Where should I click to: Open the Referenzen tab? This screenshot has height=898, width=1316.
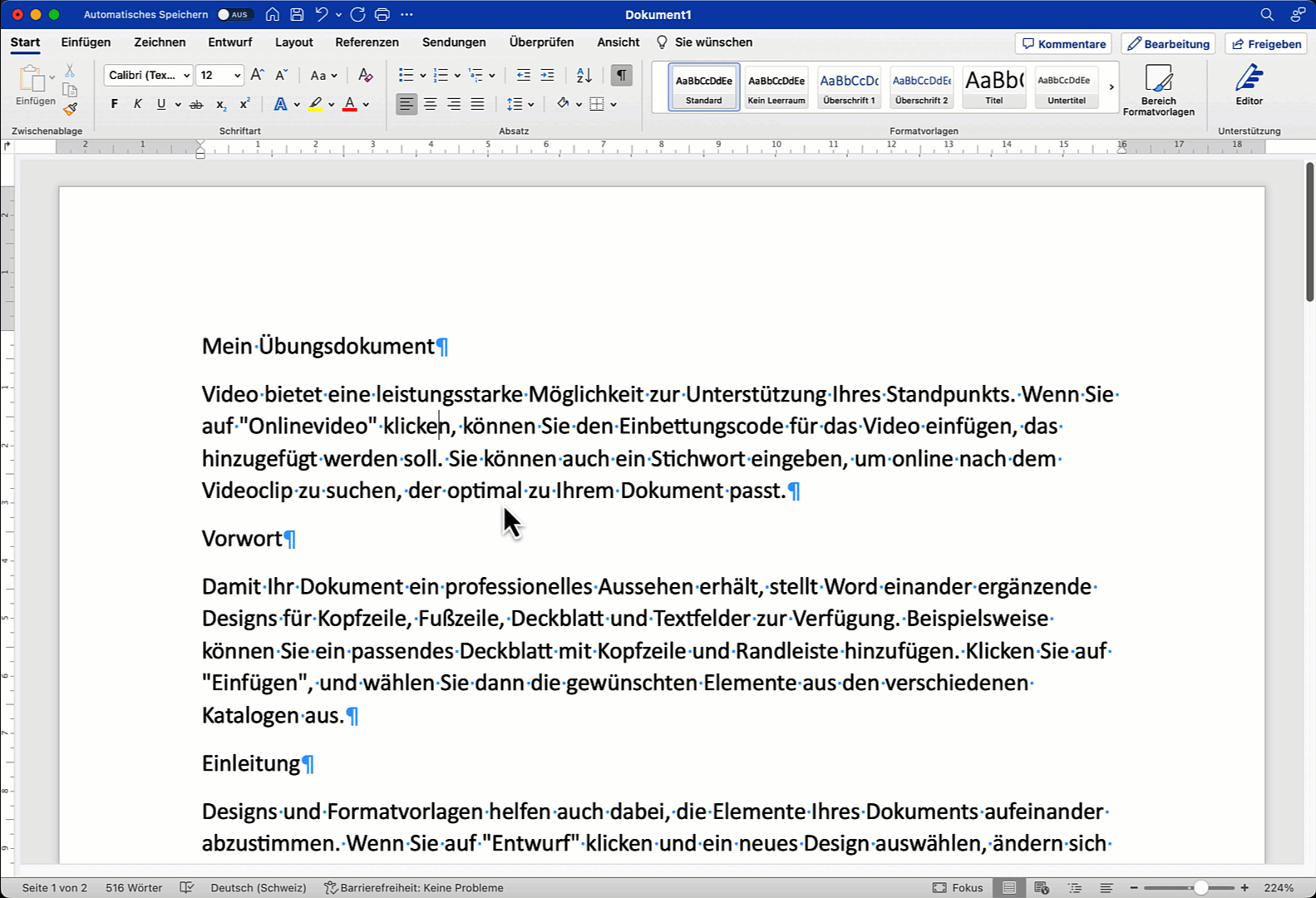(367, 42)
